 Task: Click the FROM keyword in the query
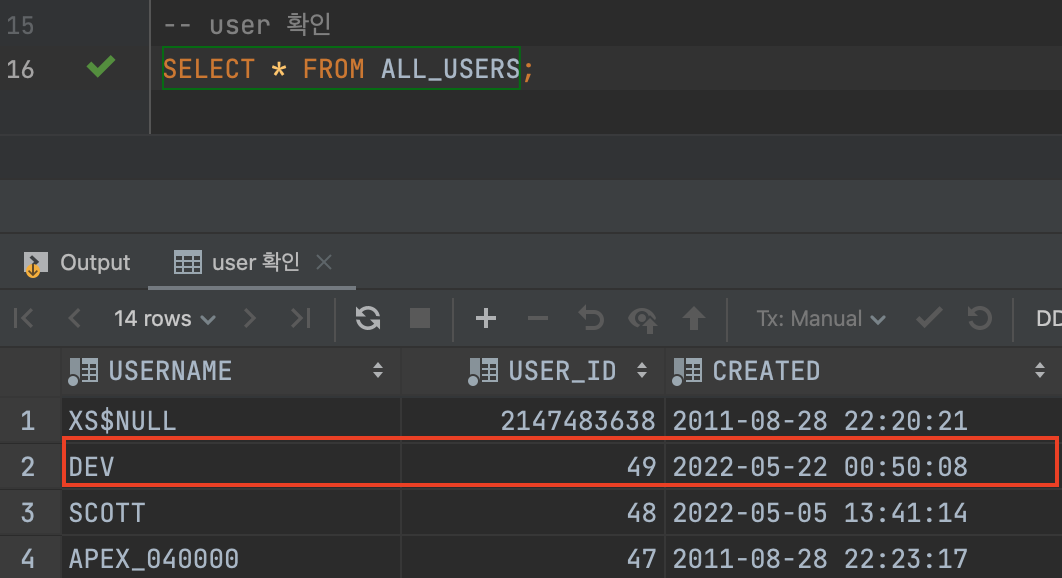[333, 69]
